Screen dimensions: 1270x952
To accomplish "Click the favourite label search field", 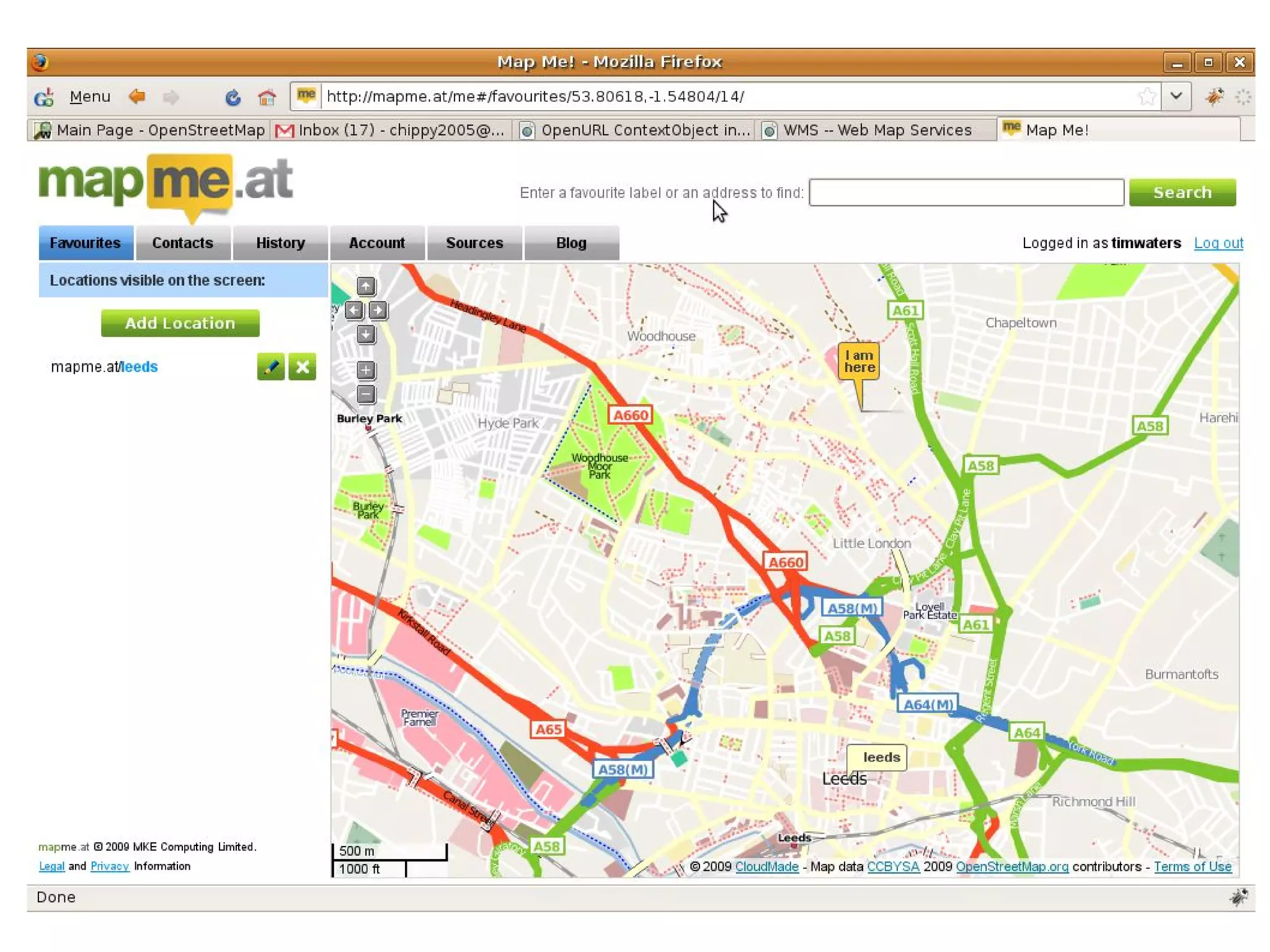I will (x=966, y=192).
